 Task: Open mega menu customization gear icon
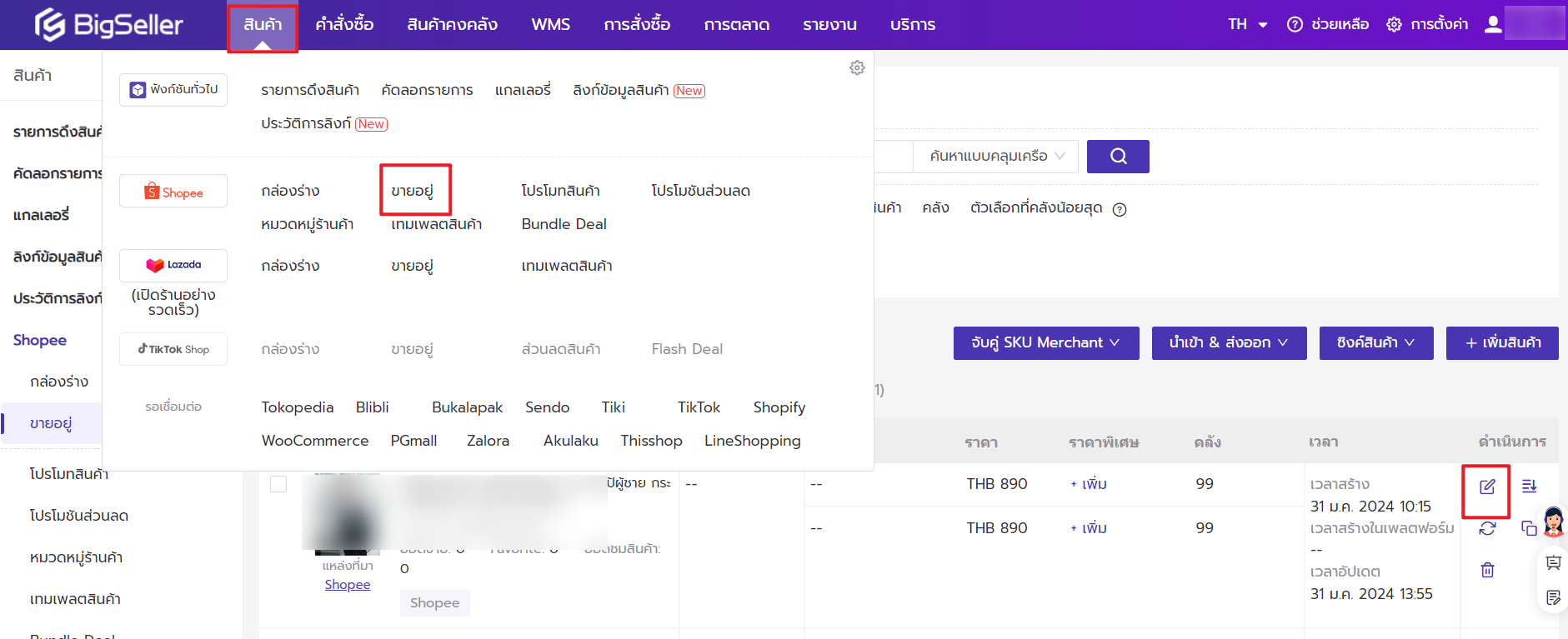[x=857, y=67]
